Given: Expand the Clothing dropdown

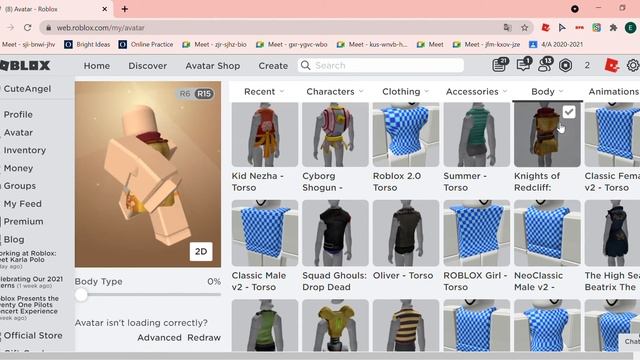Looking at the screenshot, I should tap(405, 91).
